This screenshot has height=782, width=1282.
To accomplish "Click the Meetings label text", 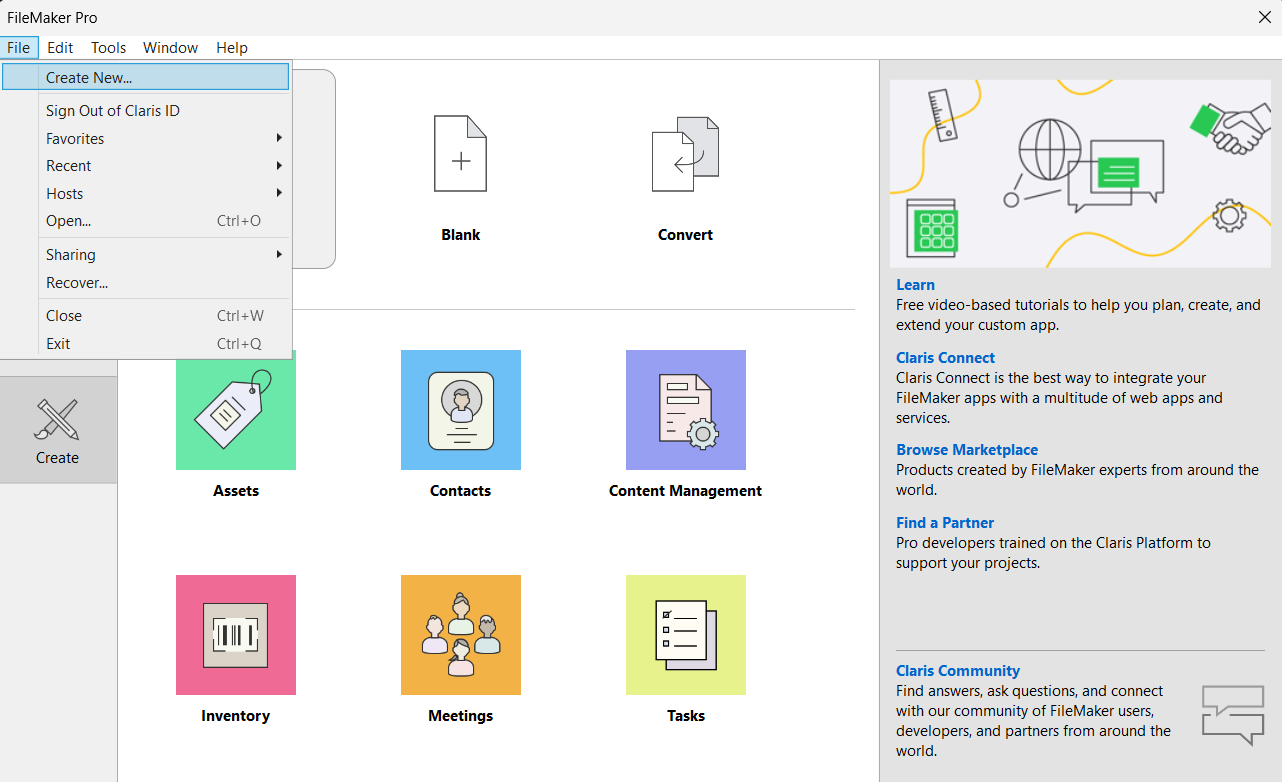I will point(461,716).
